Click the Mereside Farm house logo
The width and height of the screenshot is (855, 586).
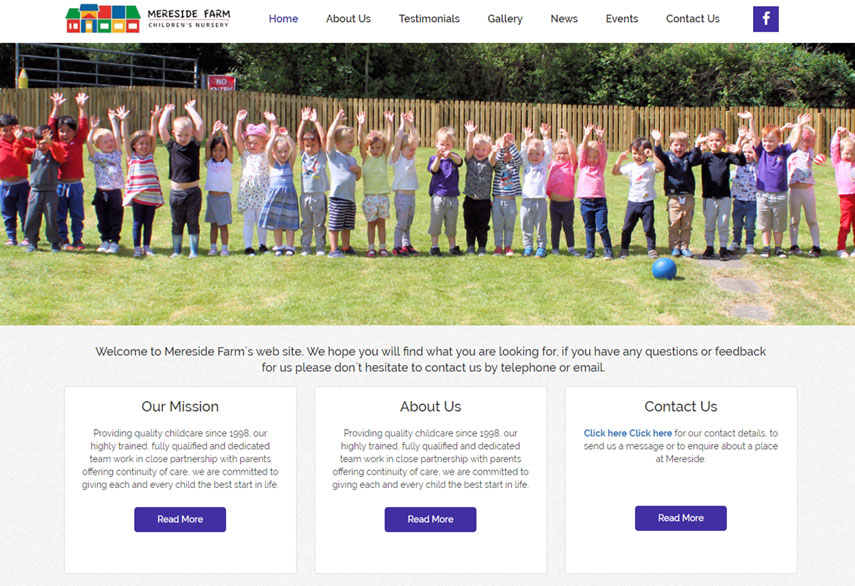click(x=103, y=19)
